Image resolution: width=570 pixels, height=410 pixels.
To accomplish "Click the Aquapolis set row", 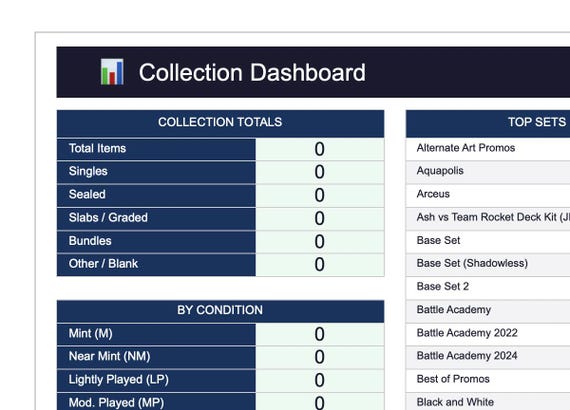I will pos(488,172).
